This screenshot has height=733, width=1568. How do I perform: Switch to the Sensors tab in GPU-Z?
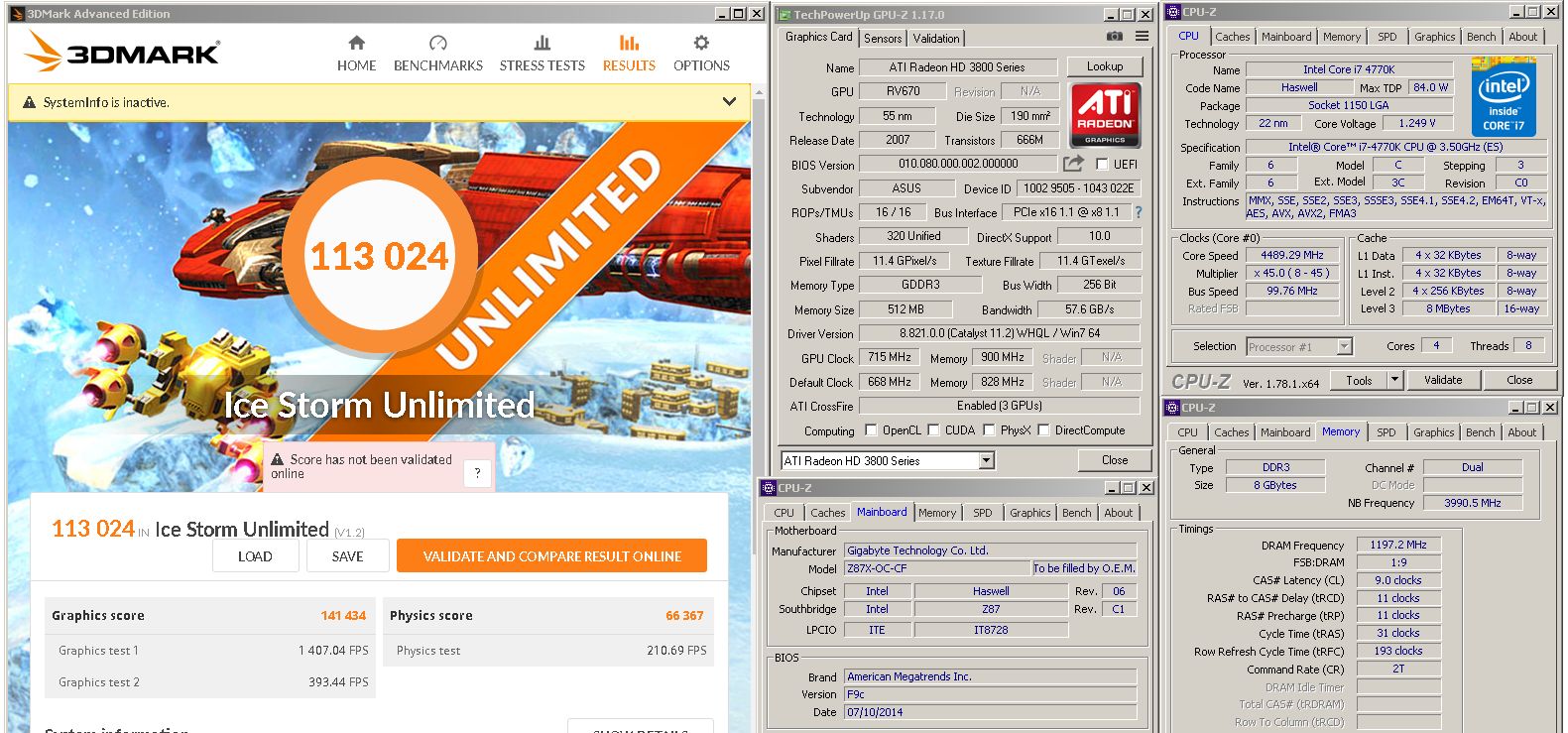pyautogui.click(x=883, y=39)
